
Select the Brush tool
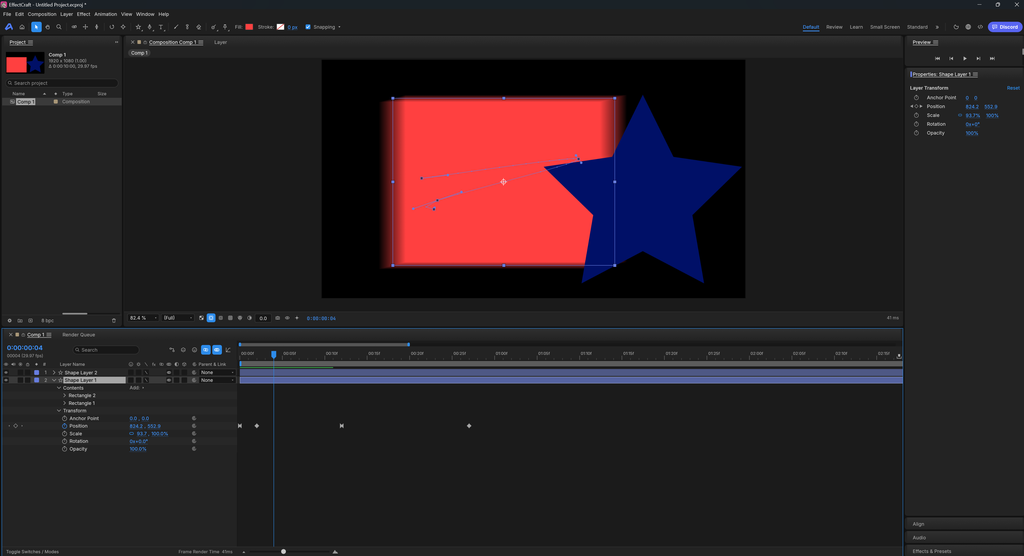click(x=176, y=27)
